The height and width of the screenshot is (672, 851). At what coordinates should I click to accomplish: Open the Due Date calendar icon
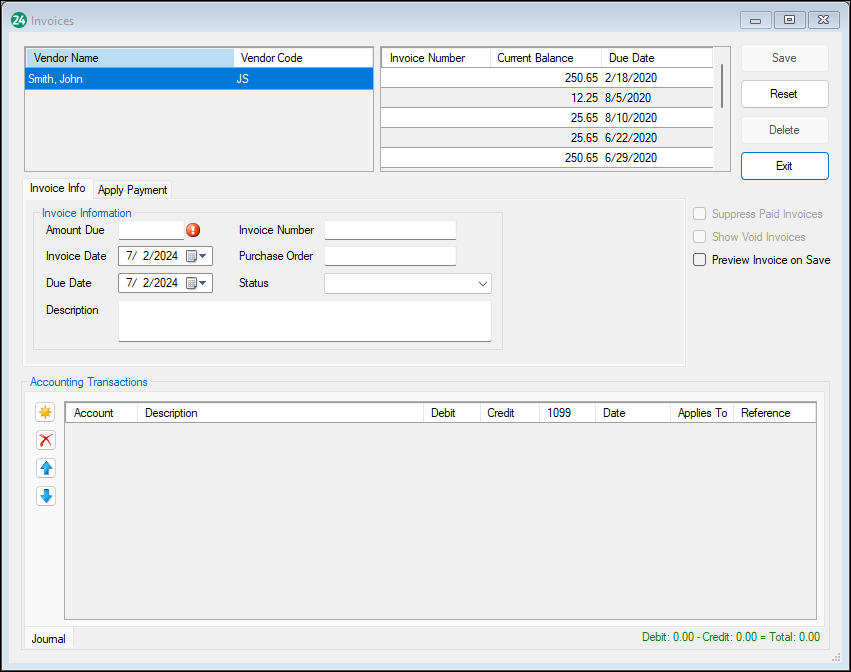pos(189,283)
